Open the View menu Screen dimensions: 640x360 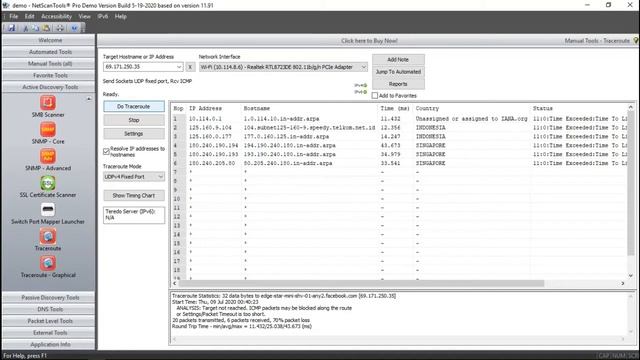point(84,16)
